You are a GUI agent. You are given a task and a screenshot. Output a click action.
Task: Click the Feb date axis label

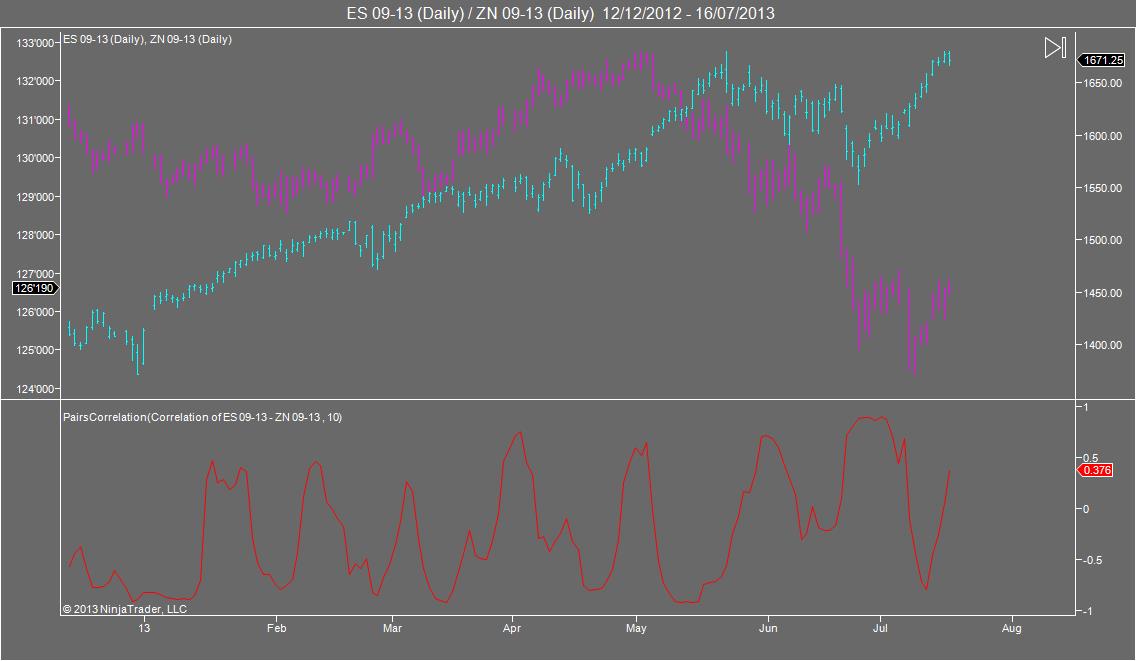point(276,628)
